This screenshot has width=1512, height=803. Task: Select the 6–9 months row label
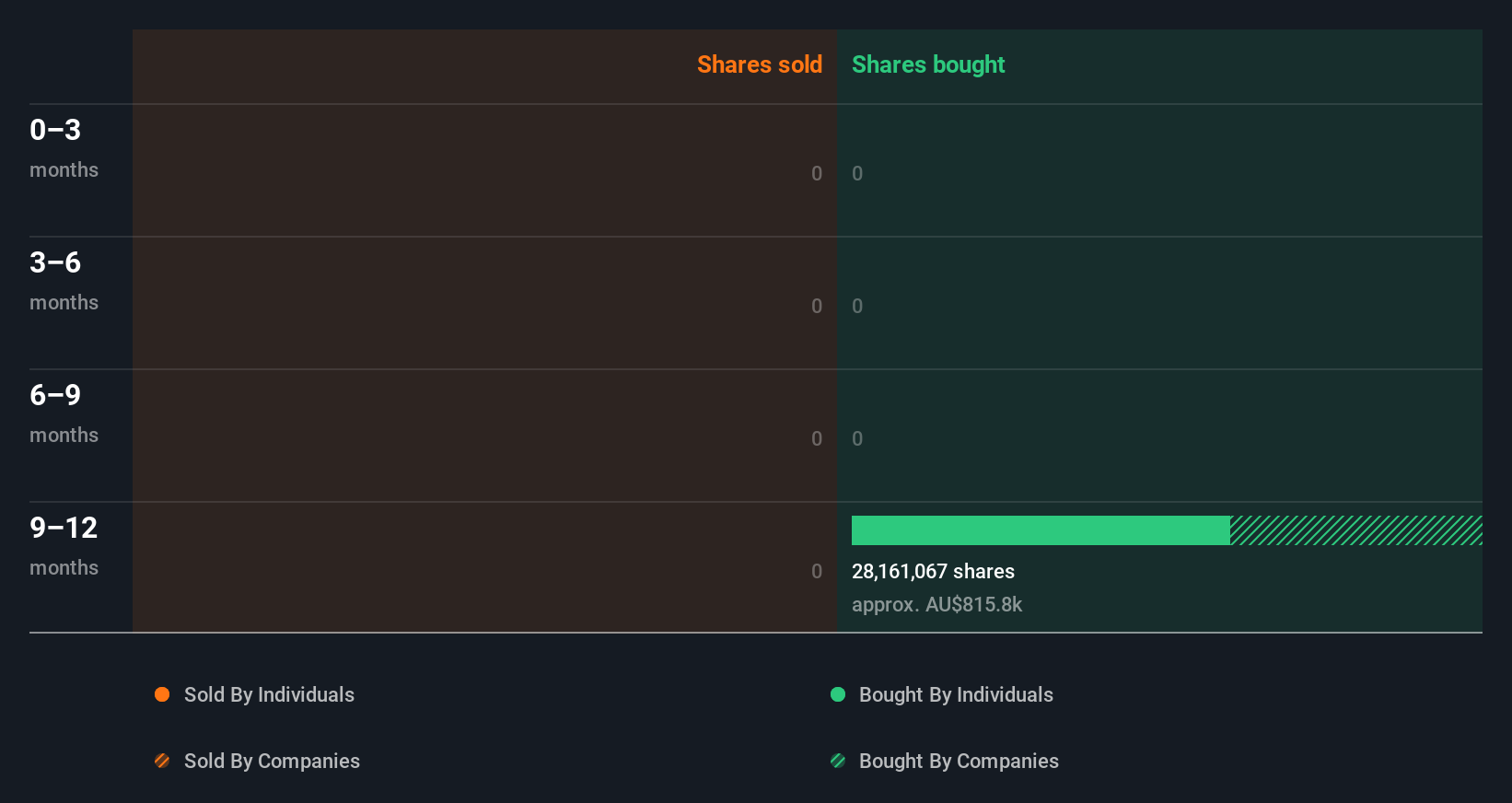(63, 413)
